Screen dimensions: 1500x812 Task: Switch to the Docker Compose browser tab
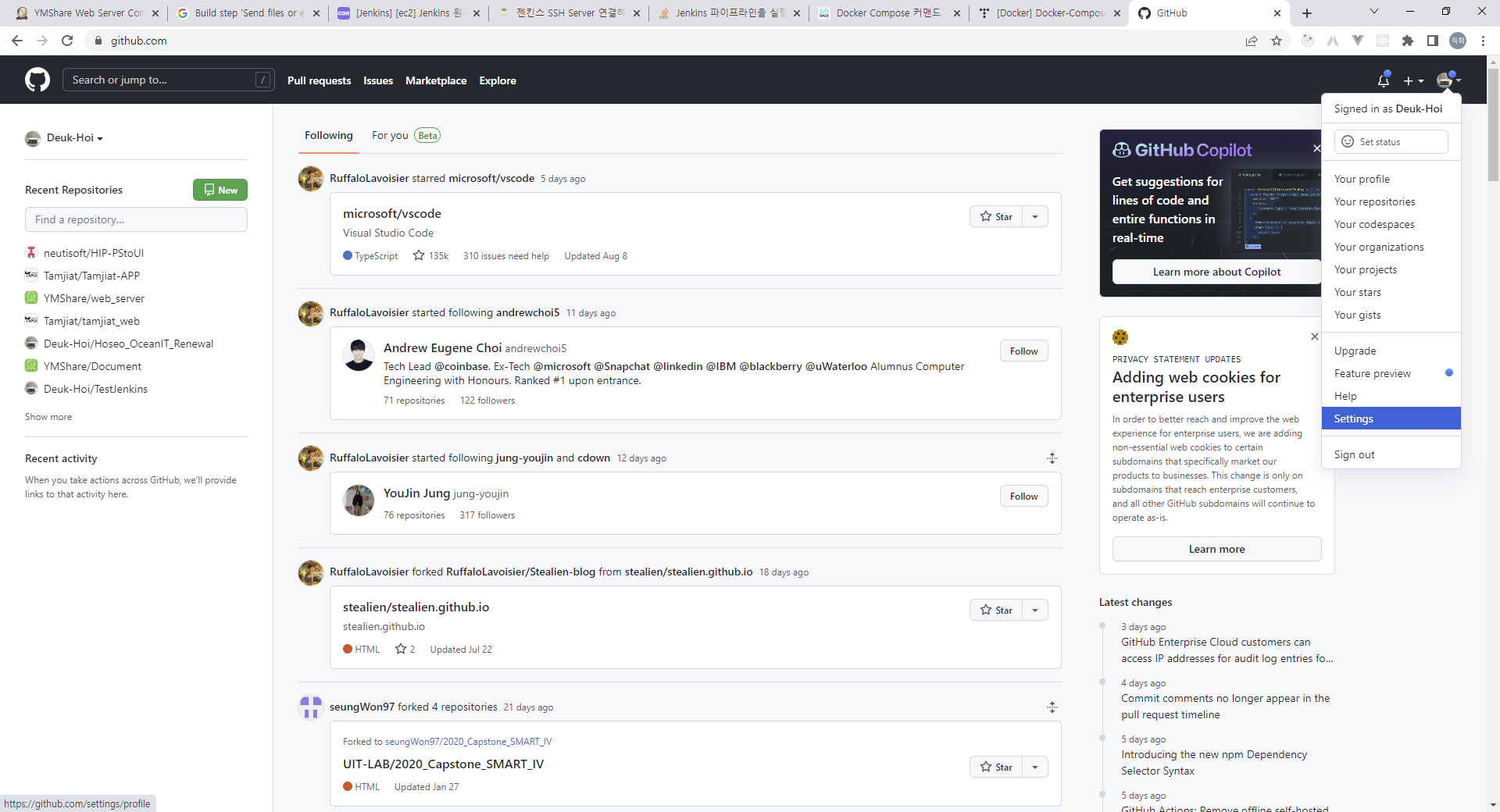click(887, 13)
